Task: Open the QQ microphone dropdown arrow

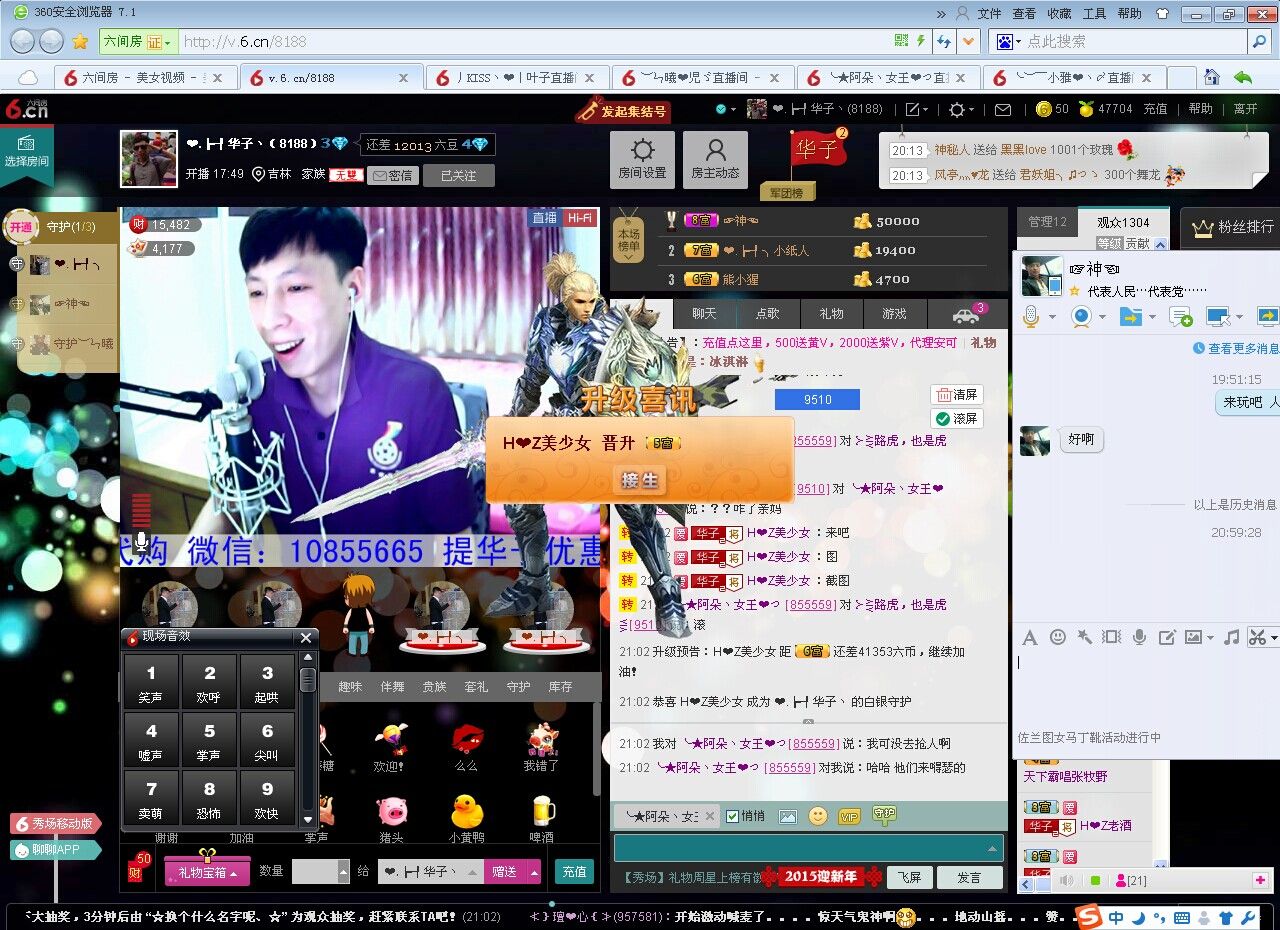Action: (1052, 317)
